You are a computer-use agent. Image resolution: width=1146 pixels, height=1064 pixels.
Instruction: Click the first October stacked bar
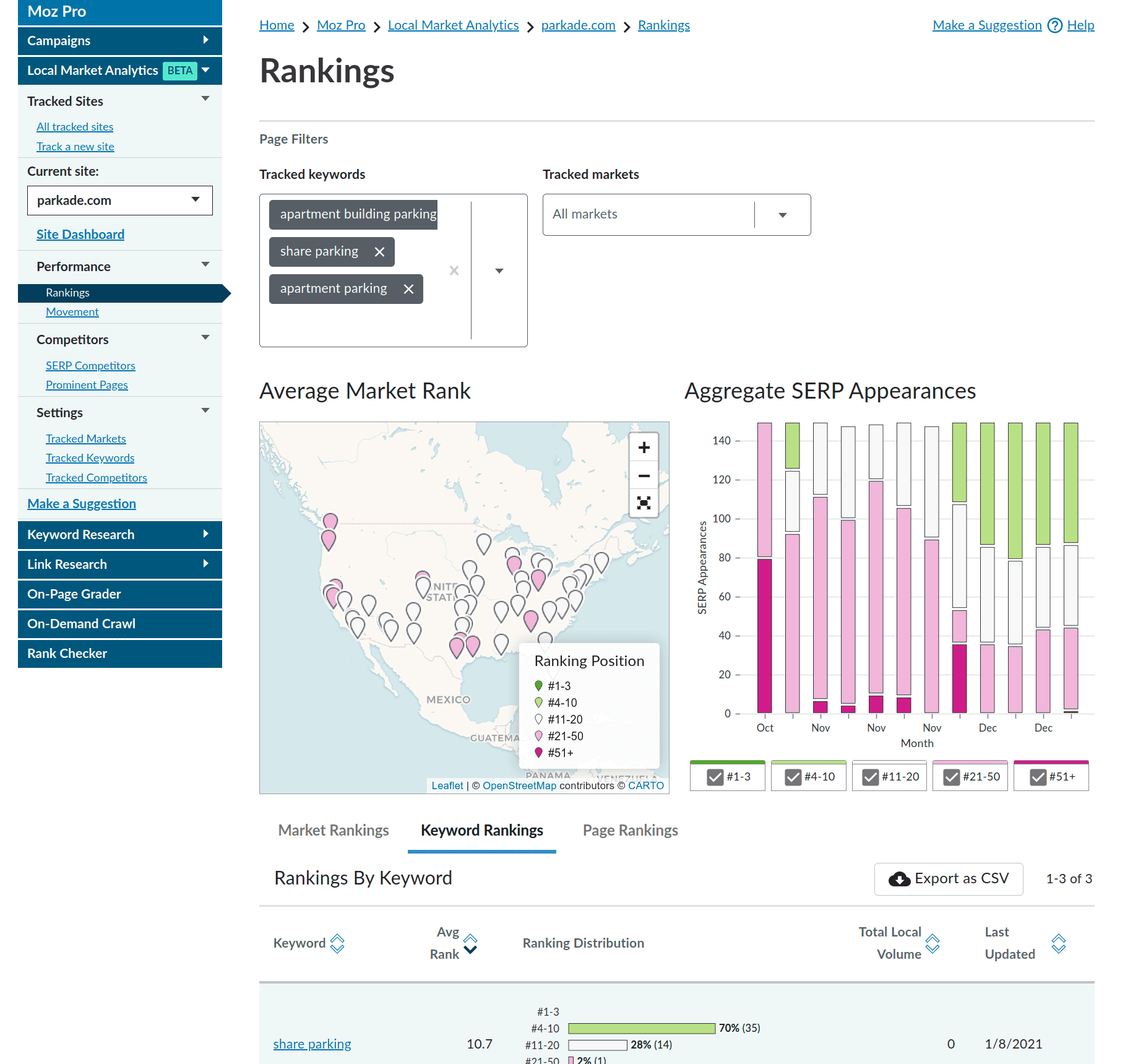pos(765,568)
